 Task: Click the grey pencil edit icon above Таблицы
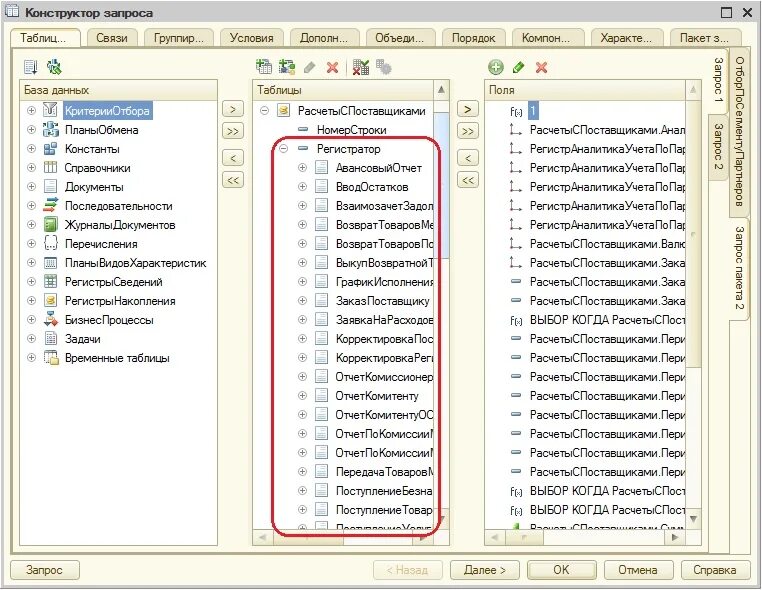[x=310, y=67]
